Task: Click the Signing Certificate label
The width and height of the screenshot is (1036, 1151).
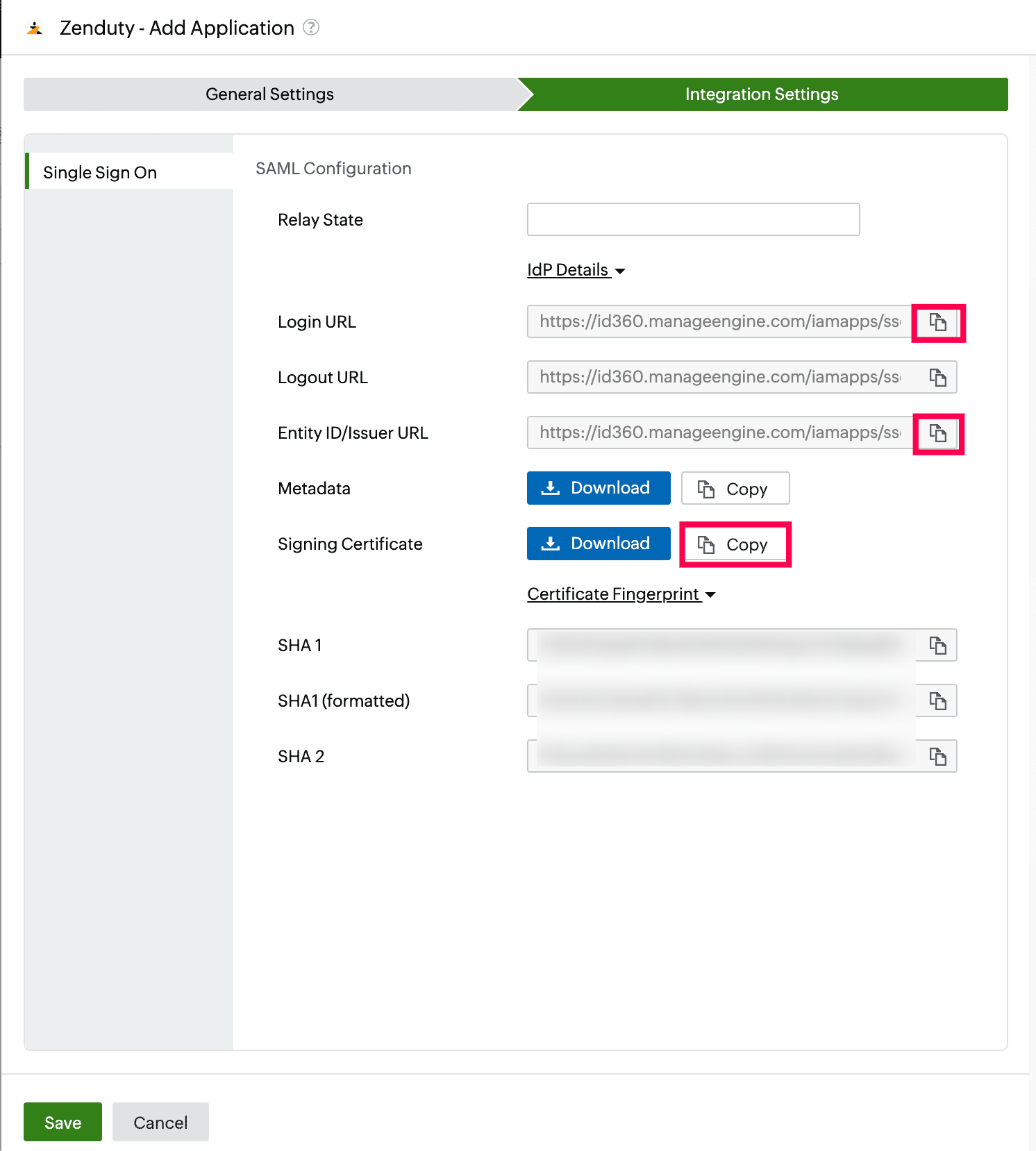Action: (350, 544)
